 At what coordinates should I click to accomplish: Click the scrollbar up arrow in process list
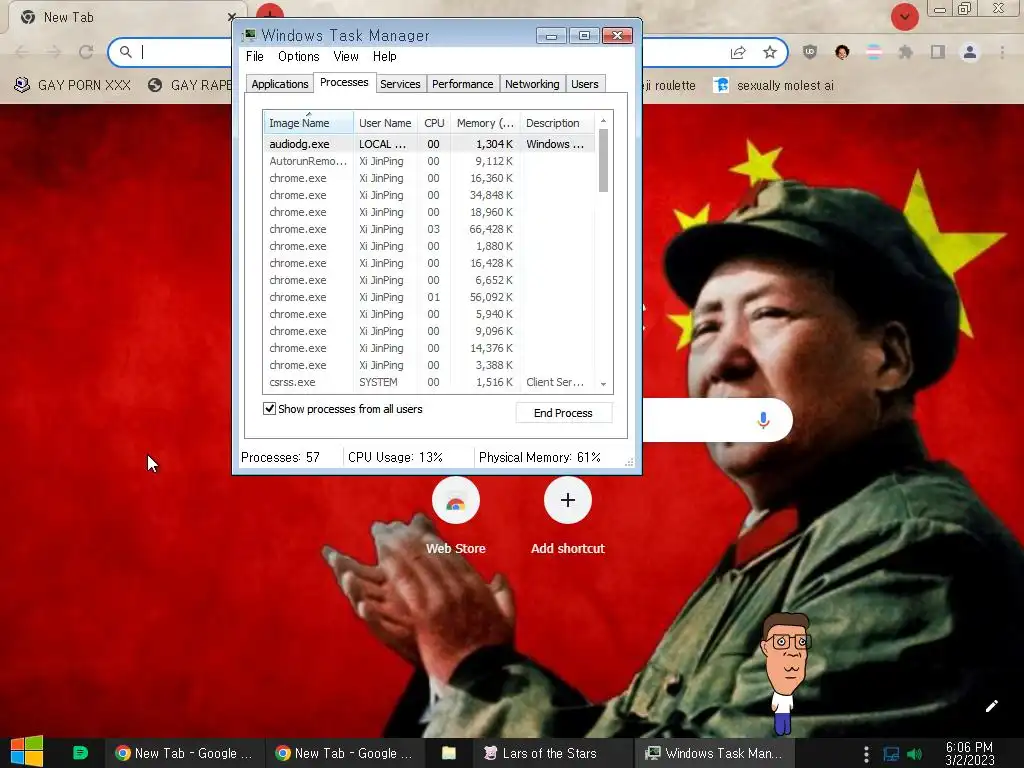click(603, 120)
